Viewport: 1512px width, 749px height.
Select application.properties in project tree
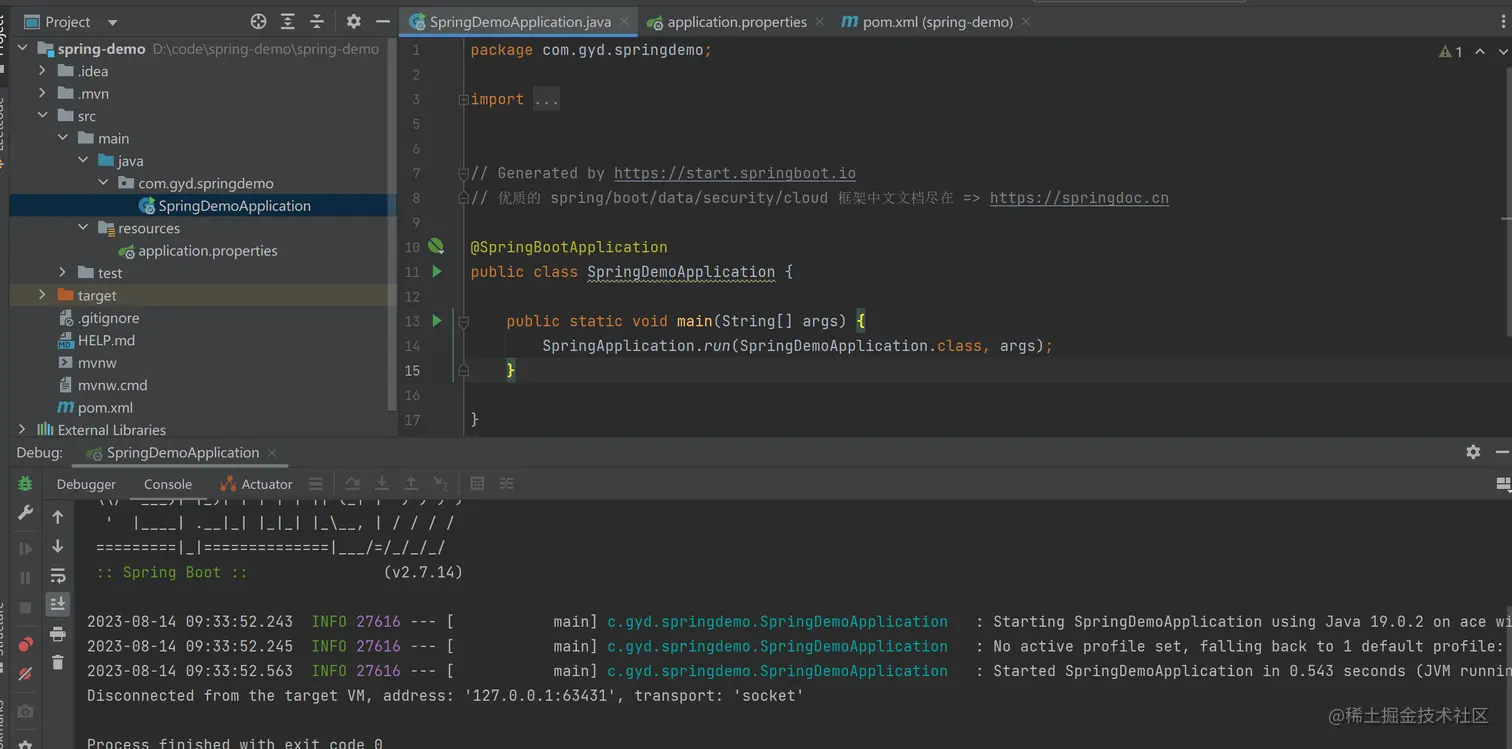point(208,251)
